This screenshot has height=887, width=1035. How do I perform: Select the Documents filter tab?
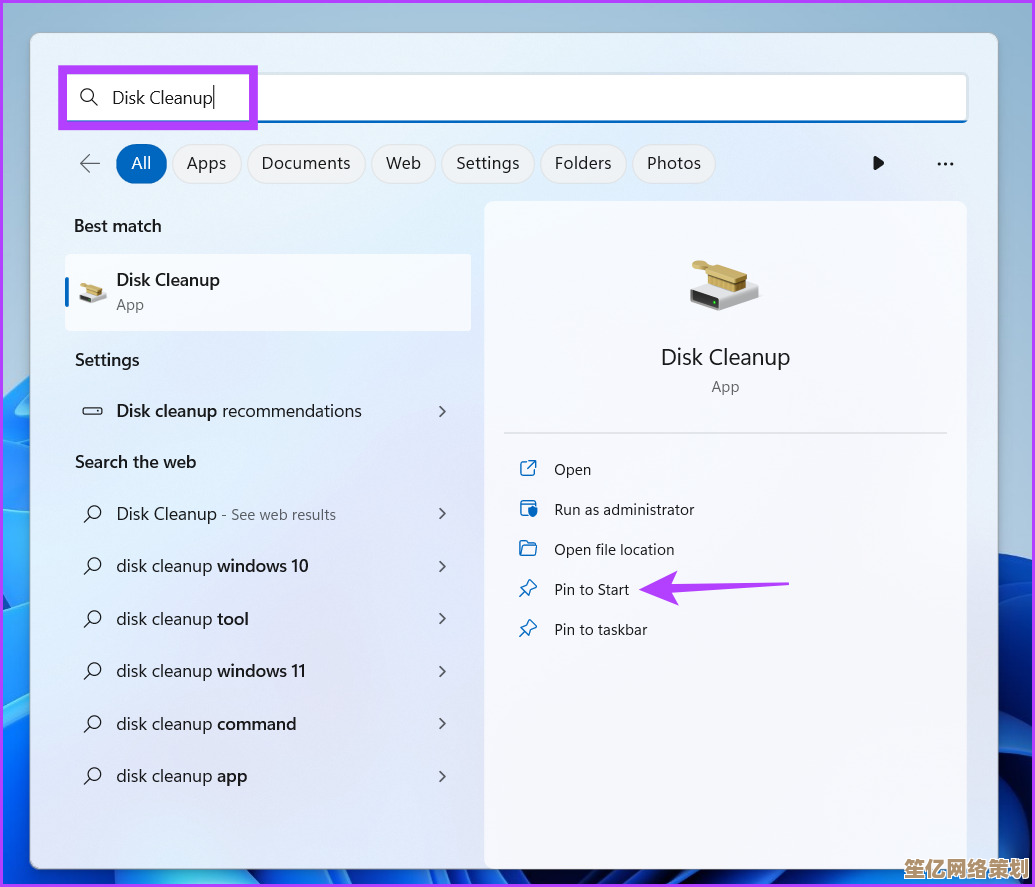(x=306, y=163)
